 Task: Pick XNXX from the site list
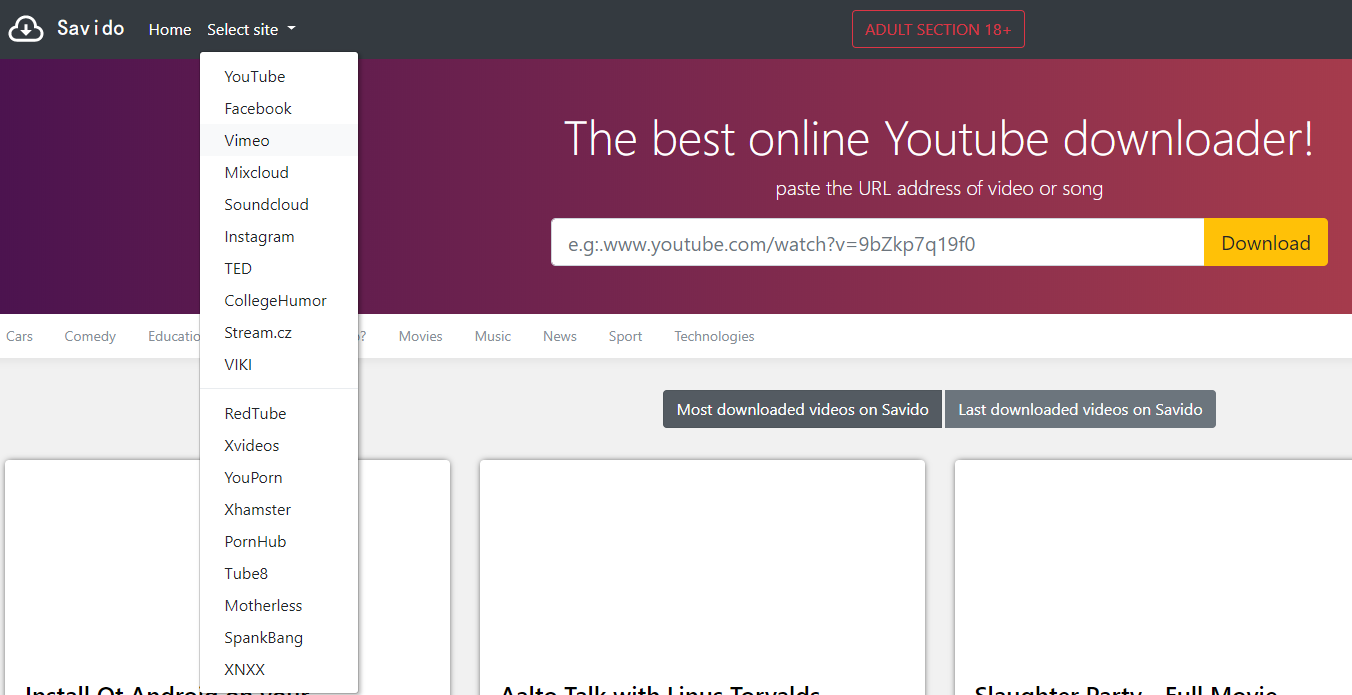pyautogui.click(x=279, y=669)
